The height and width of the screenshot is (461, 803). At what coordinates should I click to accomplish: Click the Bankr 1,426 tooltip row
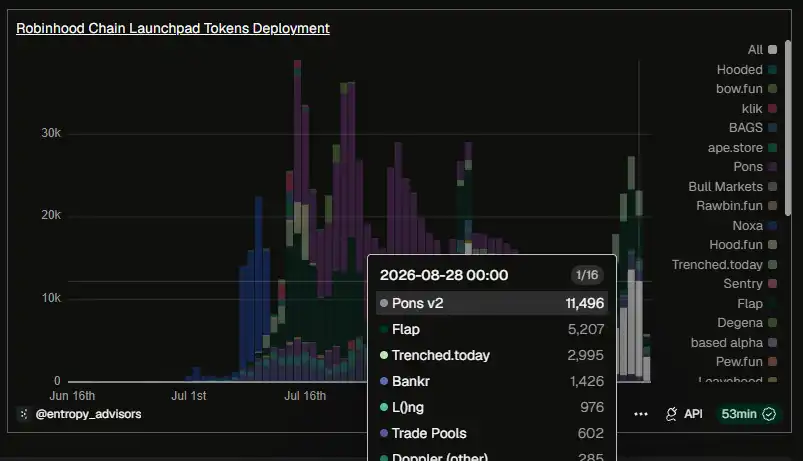coord(492,382)
